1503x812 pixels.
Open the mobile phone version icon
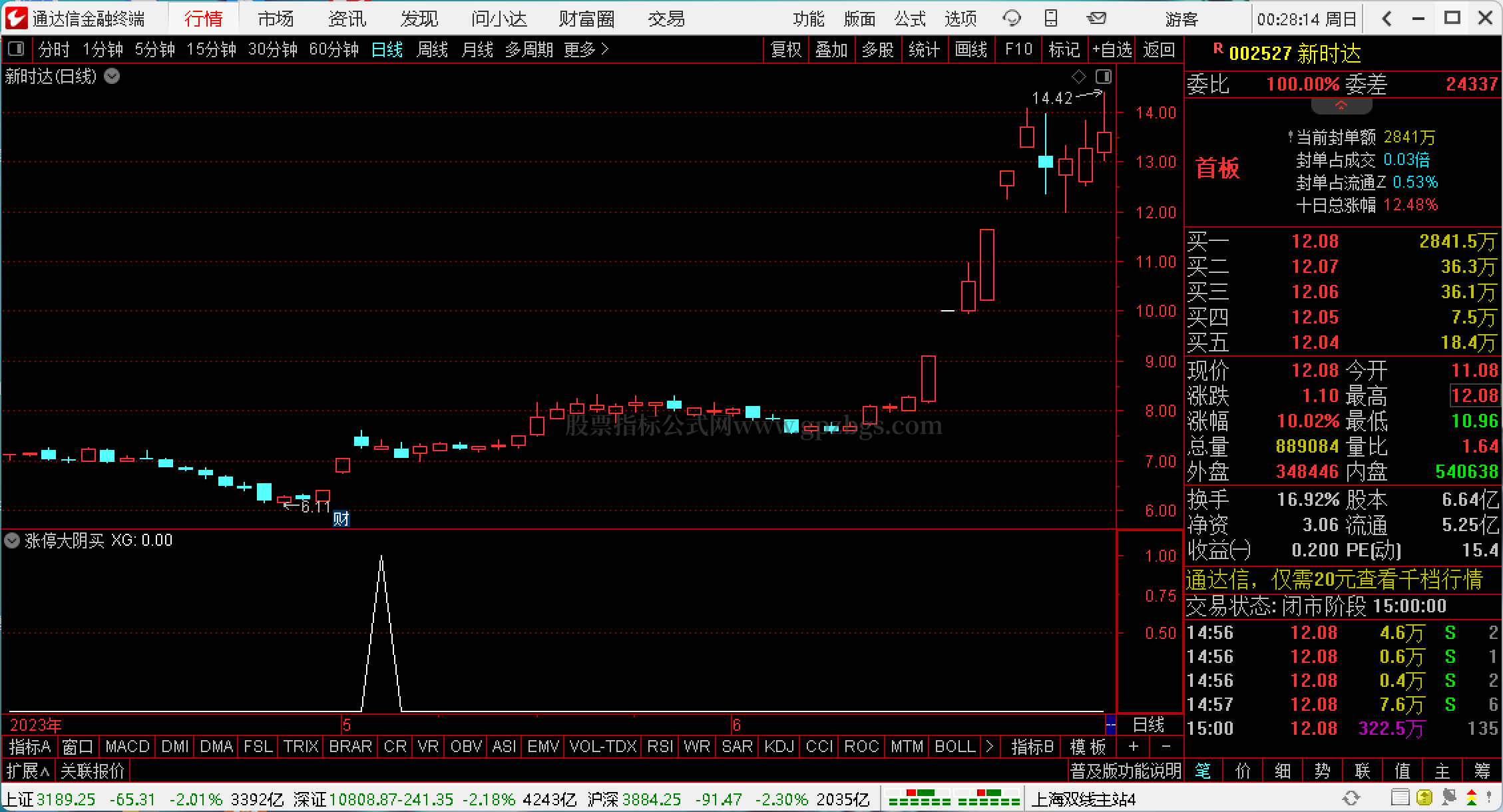1051,18
